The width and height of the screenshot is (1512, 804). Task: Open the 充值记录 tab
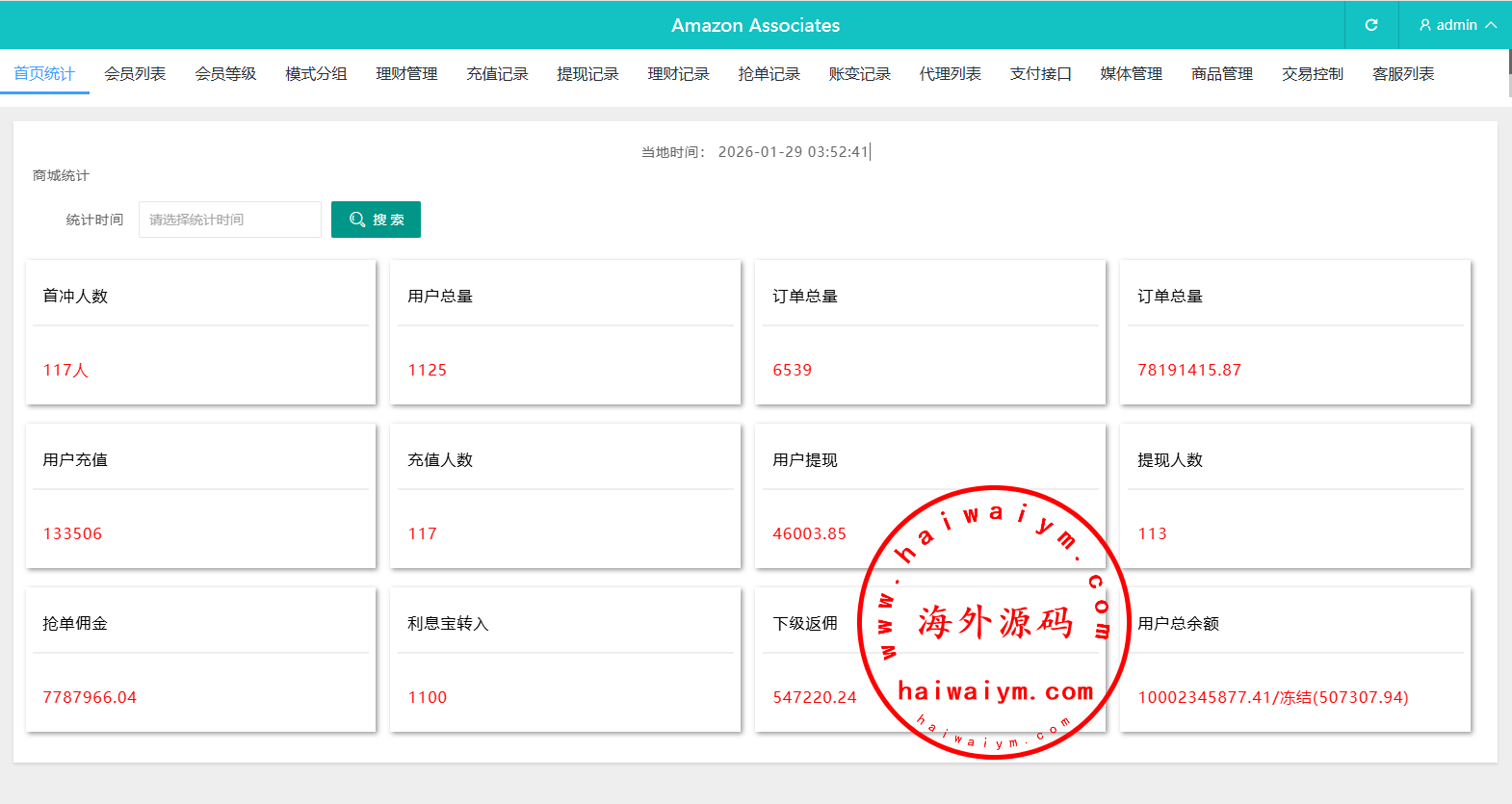tap(497, 74)
